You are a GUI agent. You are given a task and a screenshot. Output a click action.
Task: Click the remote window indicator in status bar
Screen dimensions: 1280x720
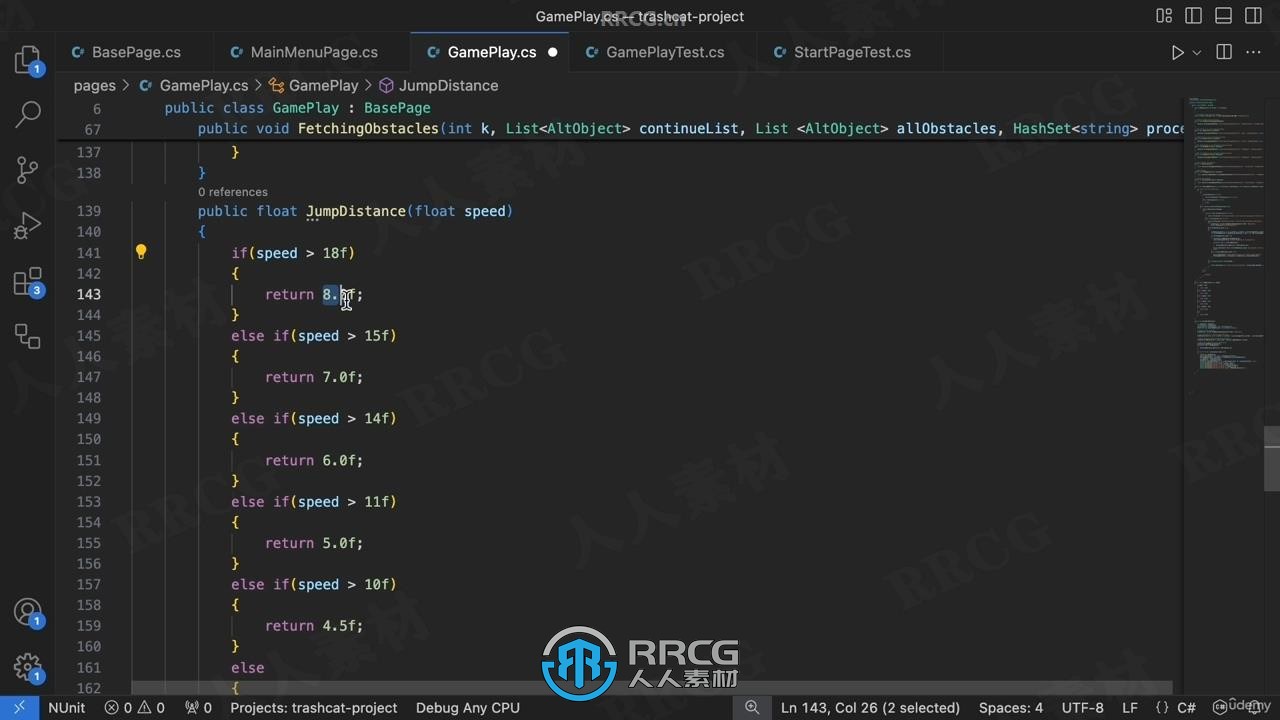(19, 708)
